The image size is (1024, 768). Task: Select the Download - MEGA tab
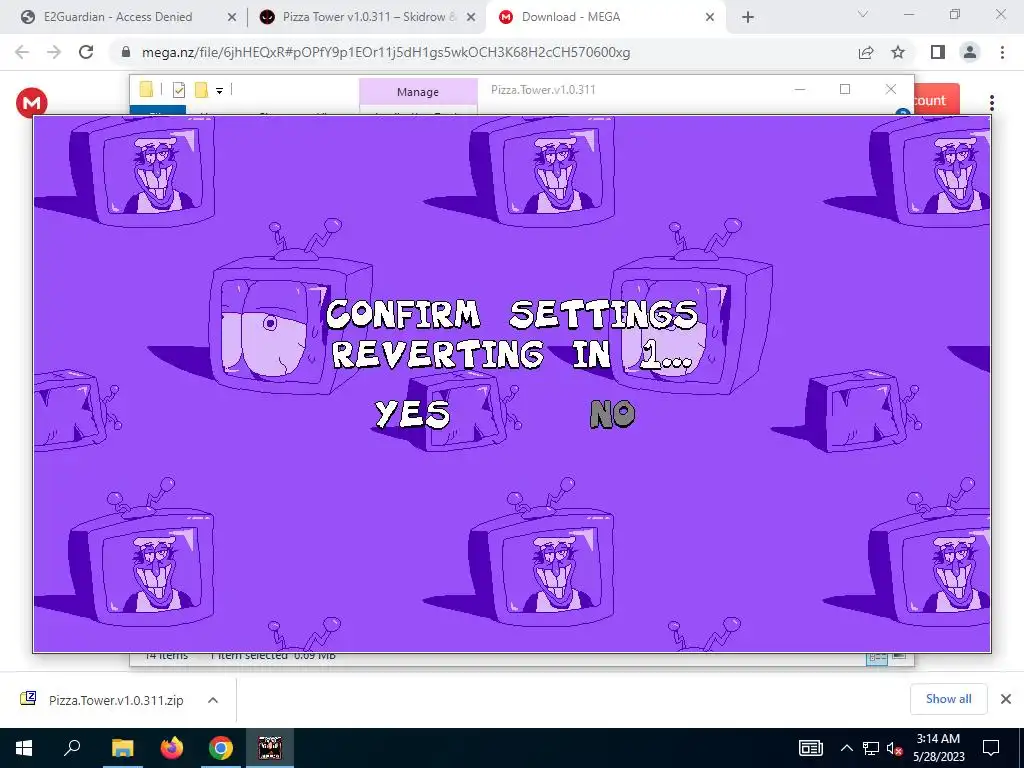click(570, 17)
